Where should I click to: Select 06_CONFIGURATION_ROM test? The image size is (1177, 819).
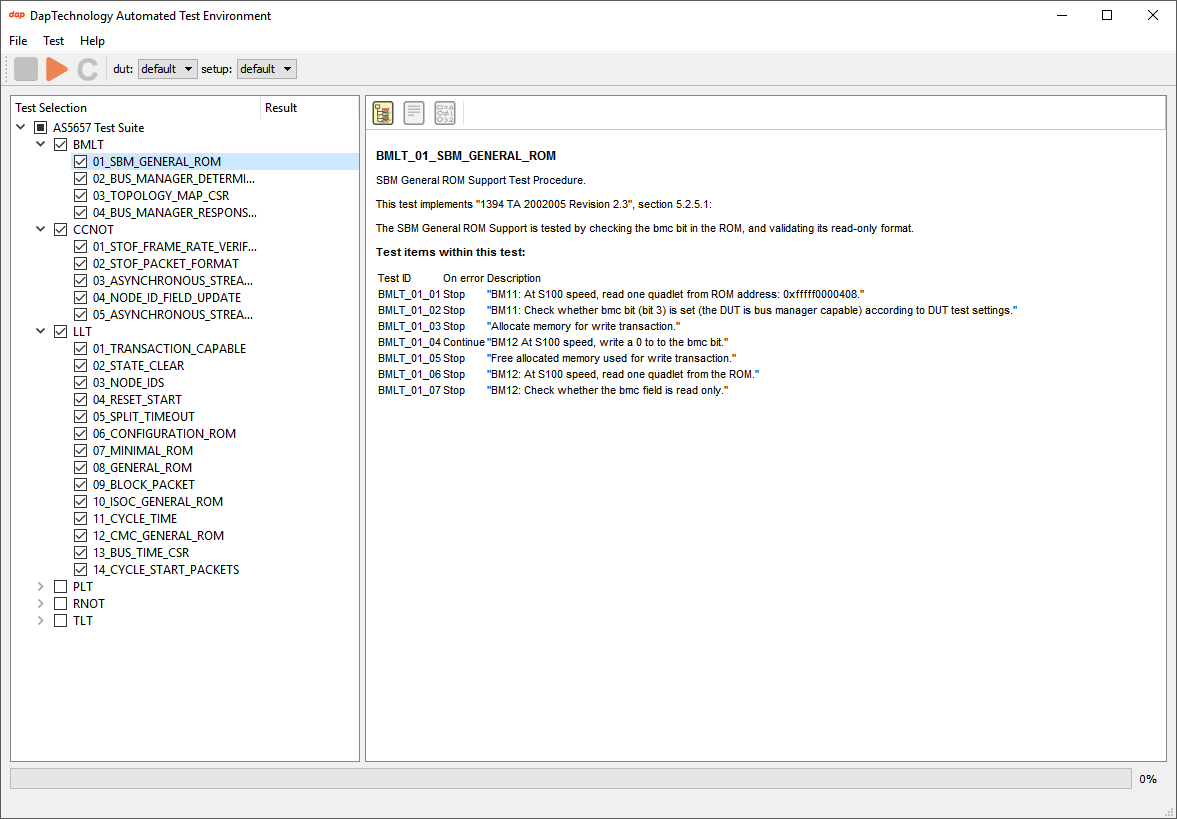click(x=164, y=434)
